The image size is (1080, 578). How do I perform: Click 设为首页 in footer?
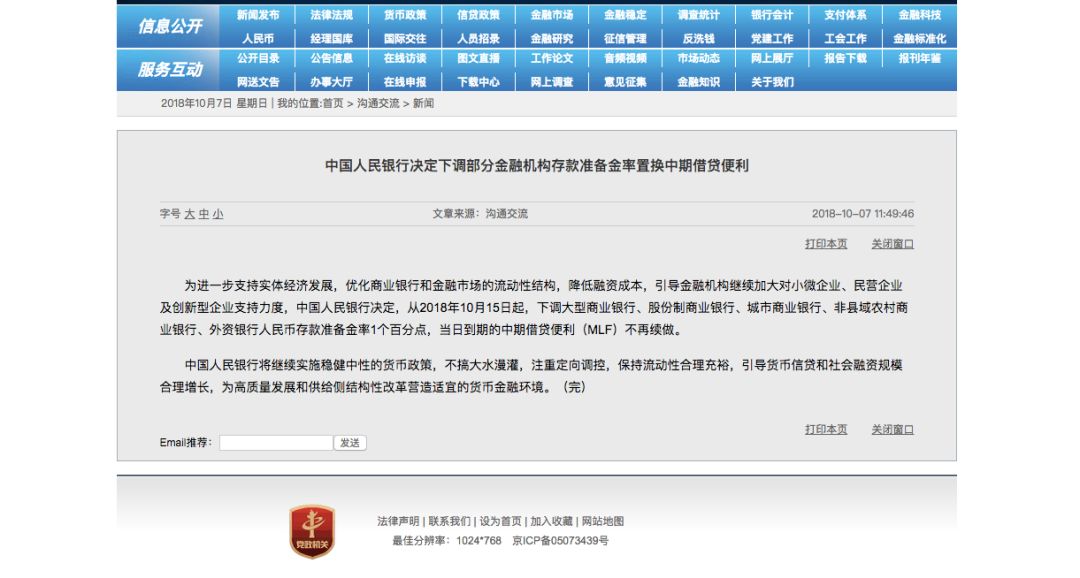pos(501,522)
